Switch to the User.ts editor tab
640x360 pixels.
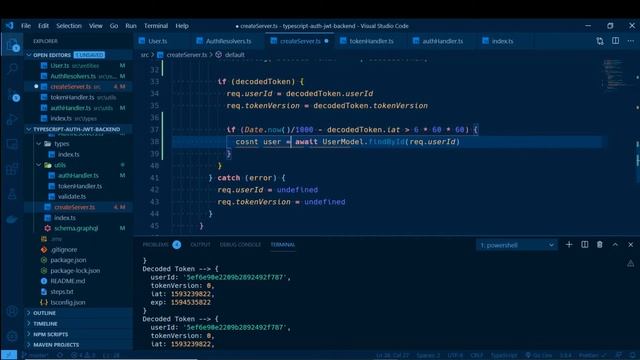tap(158, 41)
